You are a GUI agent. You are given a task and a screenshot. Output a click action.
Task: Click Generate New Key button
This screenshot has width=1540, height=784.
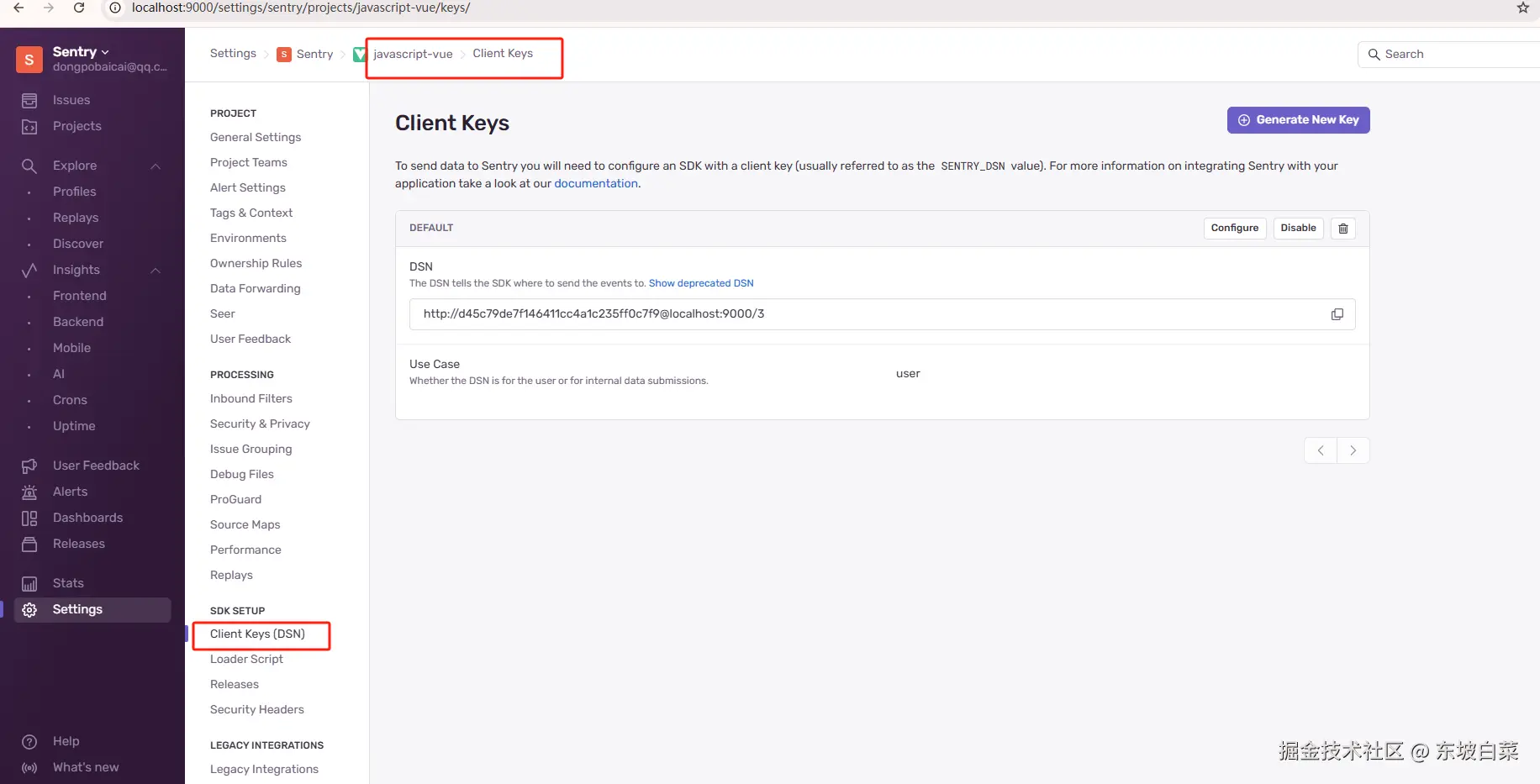pyautogui.click(x=1298, y=120)
